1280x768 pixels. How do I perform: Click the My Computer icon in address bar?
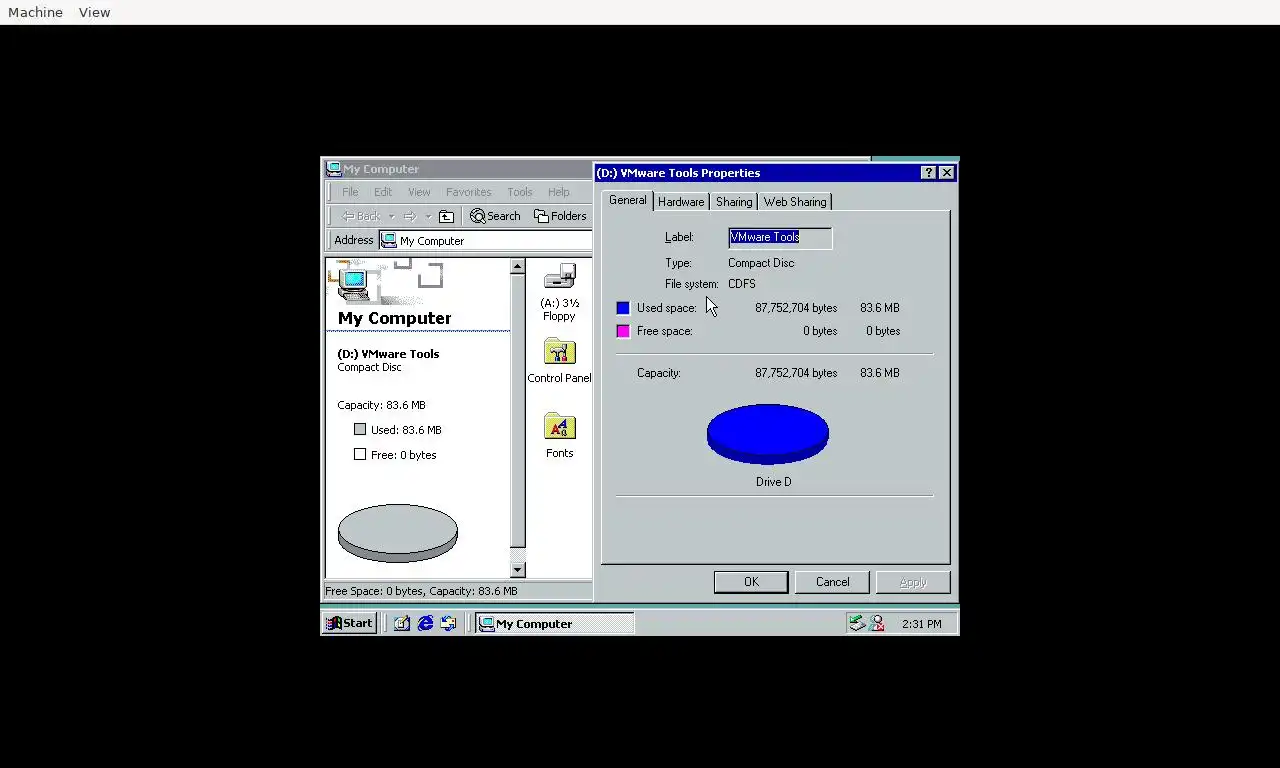point(389,240)
